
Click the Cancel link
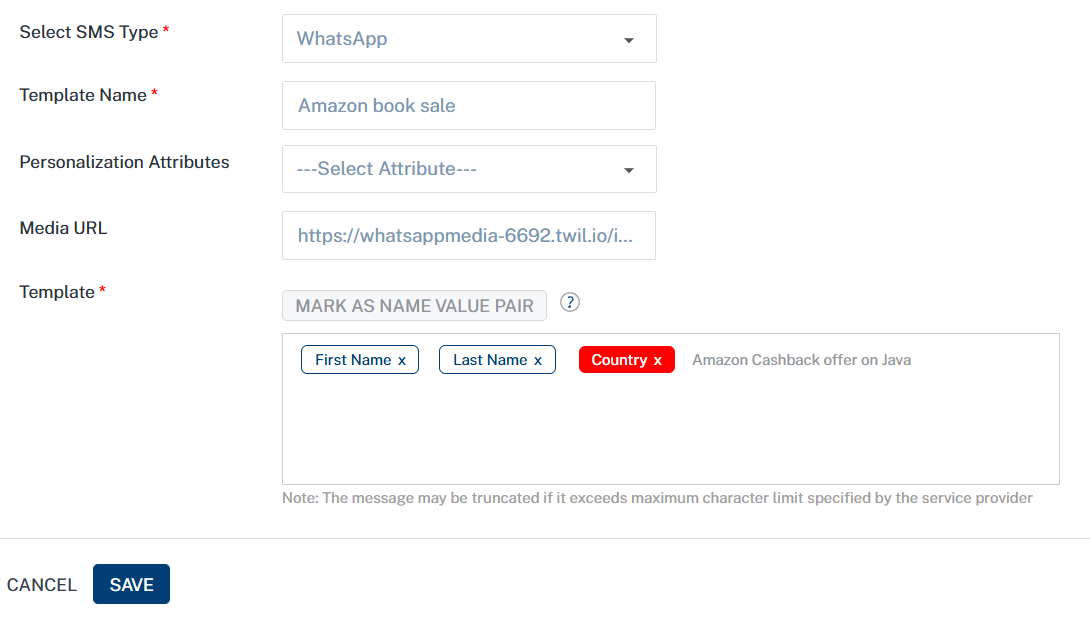pos(42,585)
